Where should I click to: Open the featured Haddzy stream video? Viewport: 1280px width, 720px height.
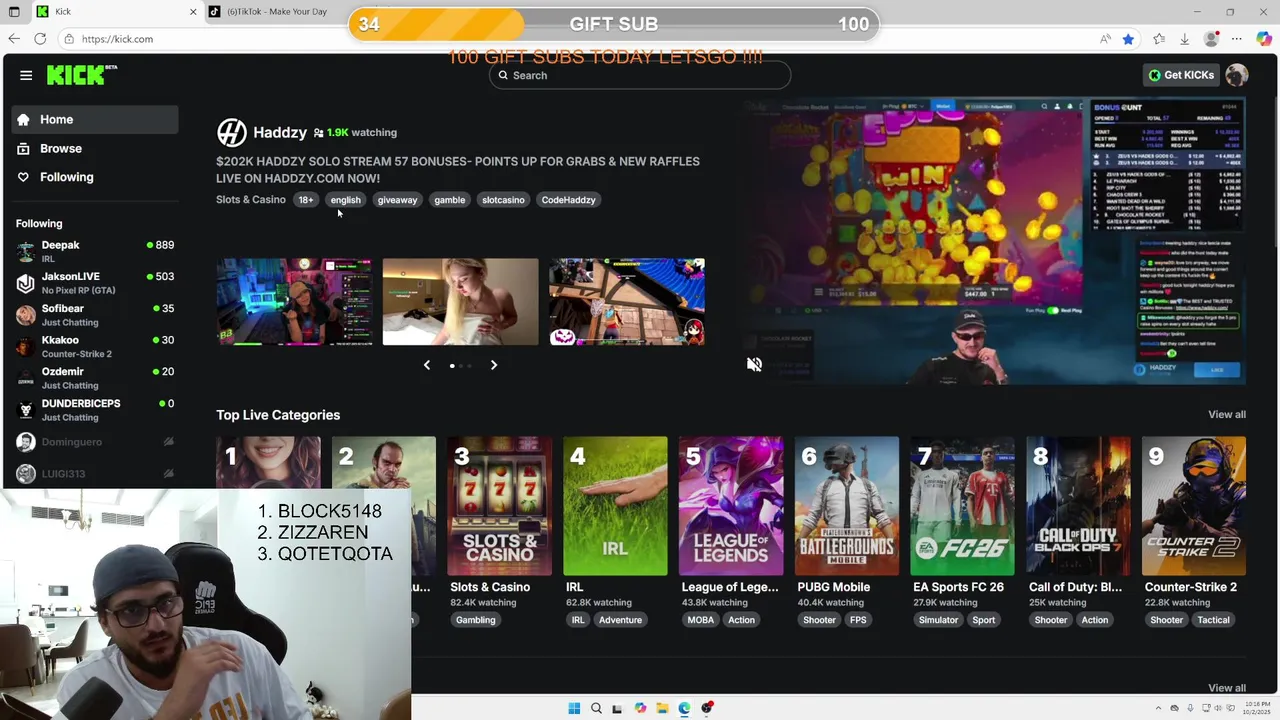[995, 240]
